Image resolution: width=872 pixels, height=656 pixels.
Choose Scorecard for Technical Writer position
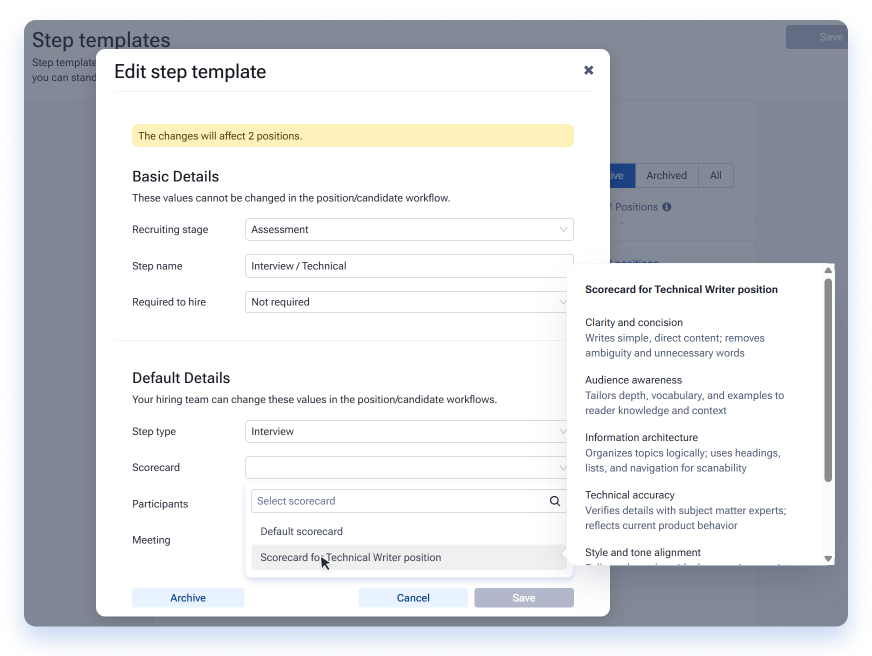[x=409, y=557]
